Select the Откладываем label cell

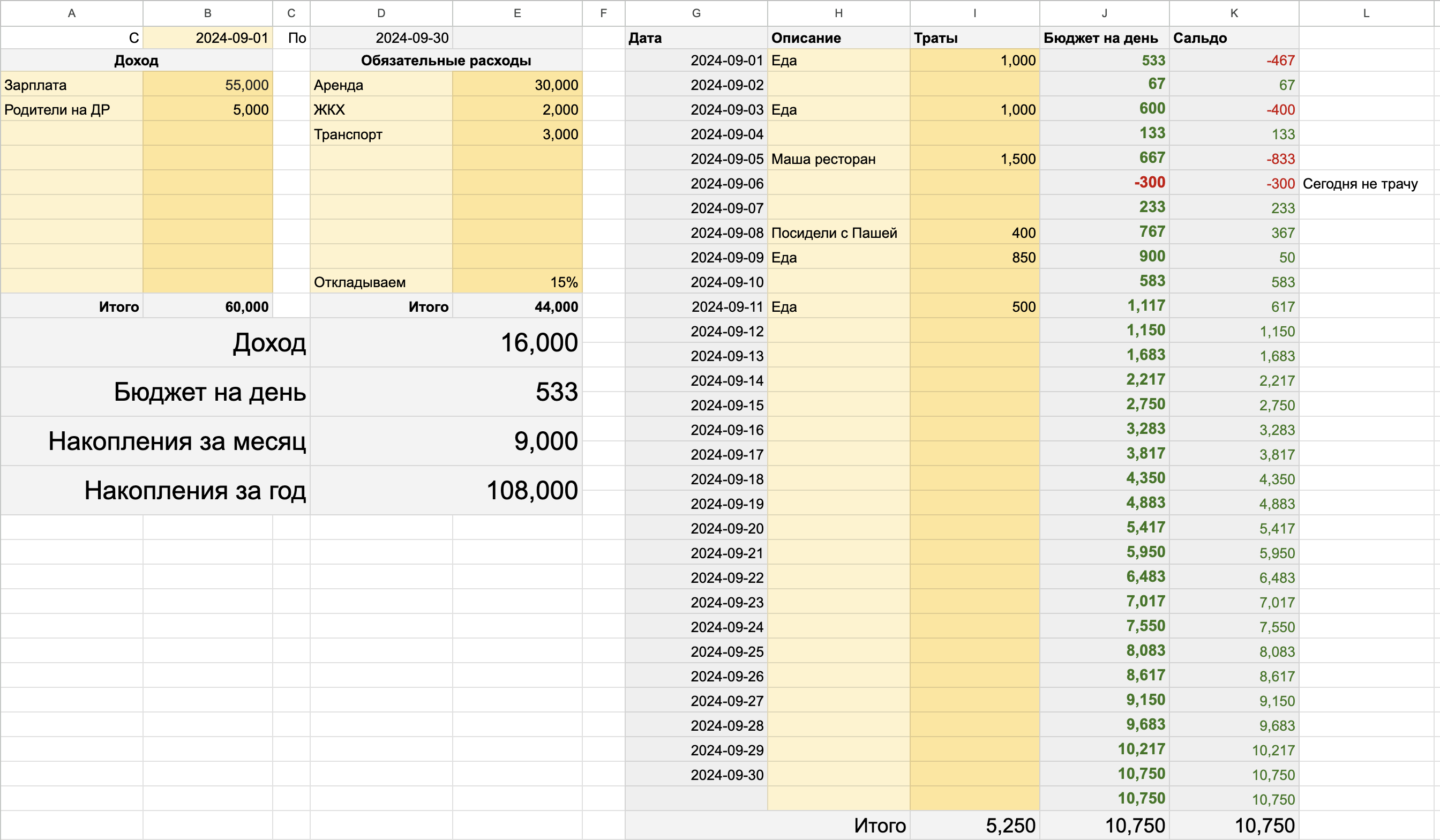381,282
